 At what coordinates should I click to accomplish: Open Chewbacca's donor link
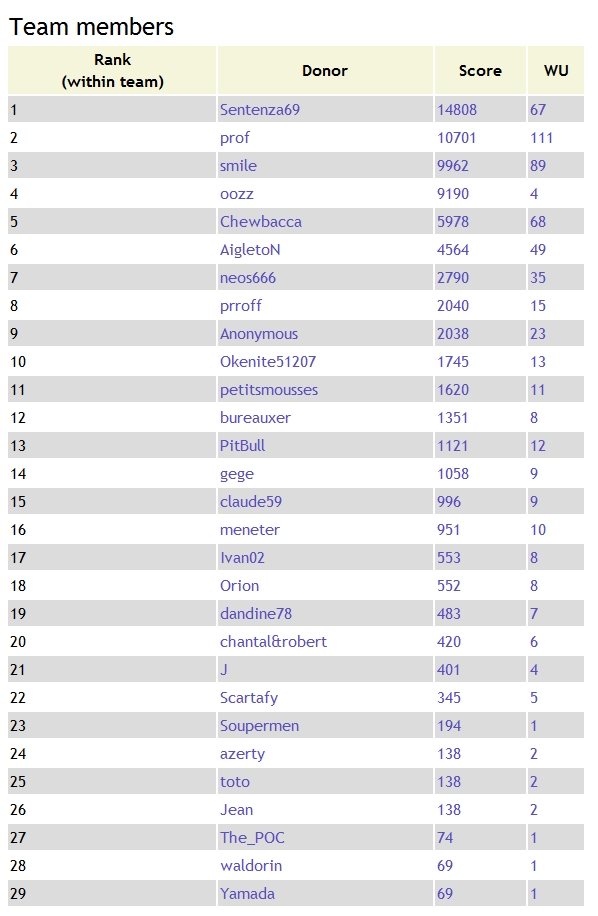coord(260,222)
